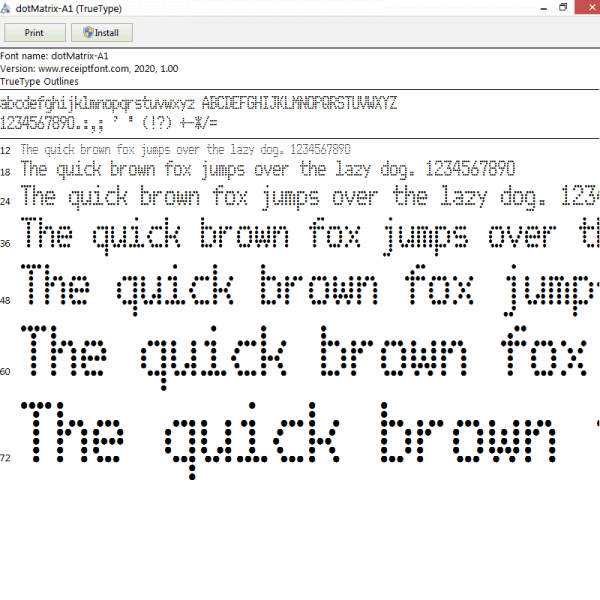The image size is (600, 600).
Task: Click the 48 size label
Action: coord(6,300)
